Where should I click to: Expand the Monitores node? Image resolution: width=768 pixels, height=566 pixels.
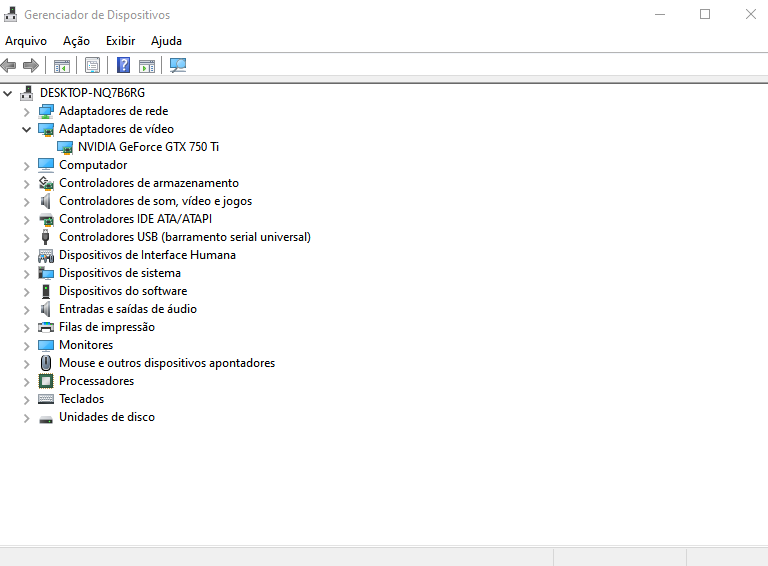point(26,346)
